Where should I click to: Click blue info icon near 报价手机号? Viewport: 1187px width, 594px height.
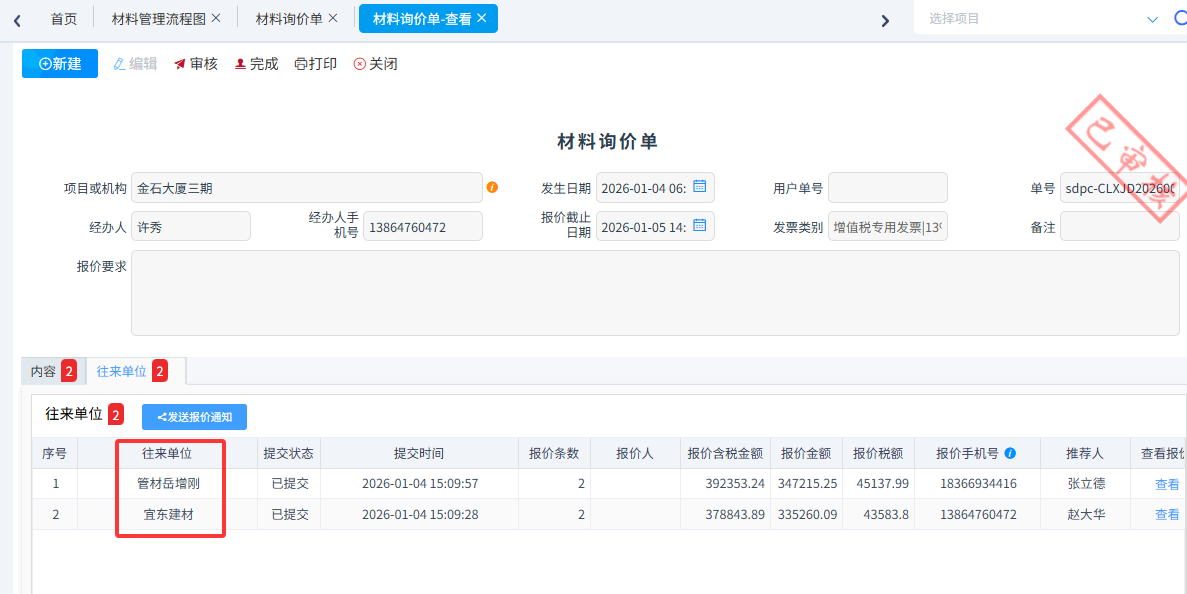coord(1010,453)
